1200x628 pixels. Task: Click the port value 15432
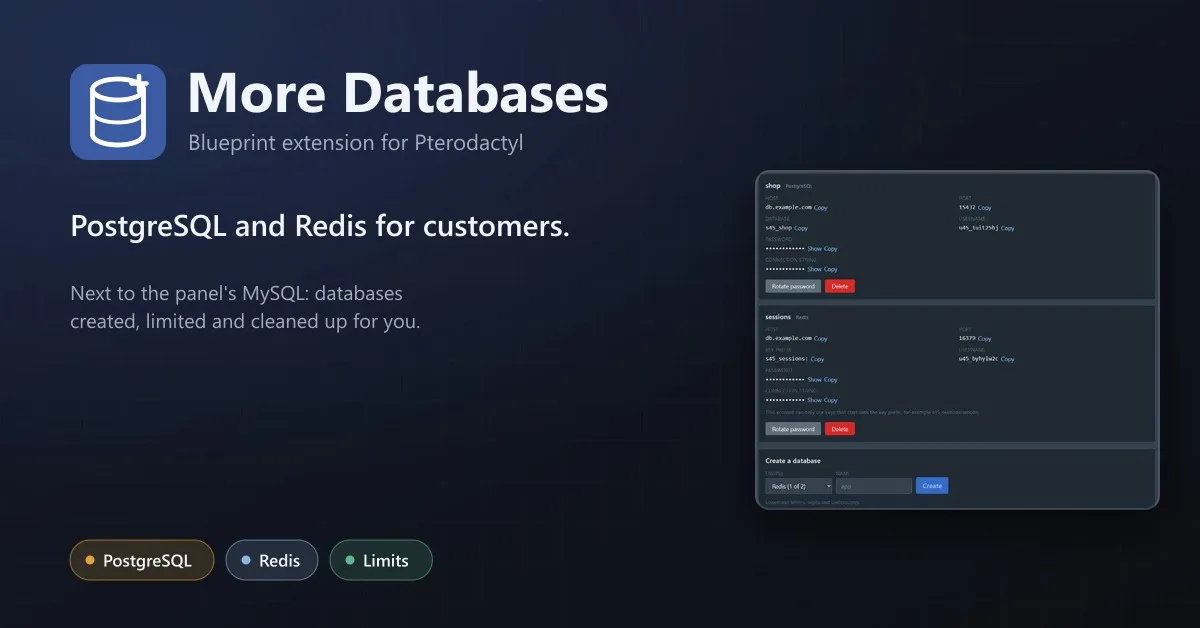point(967,208)
